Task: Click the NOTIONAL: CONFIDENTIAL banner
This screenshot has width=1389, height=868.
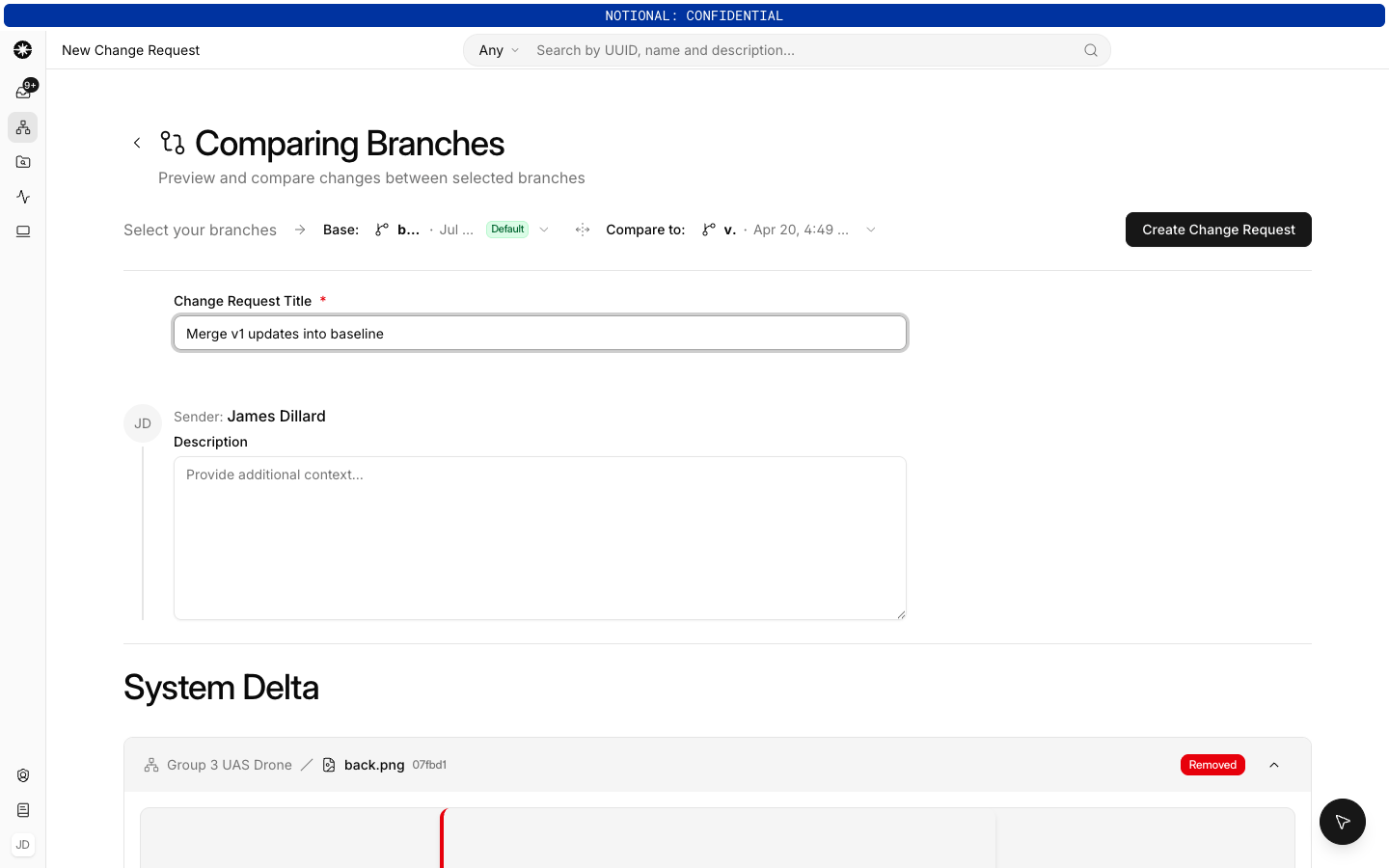Action: 694,15
